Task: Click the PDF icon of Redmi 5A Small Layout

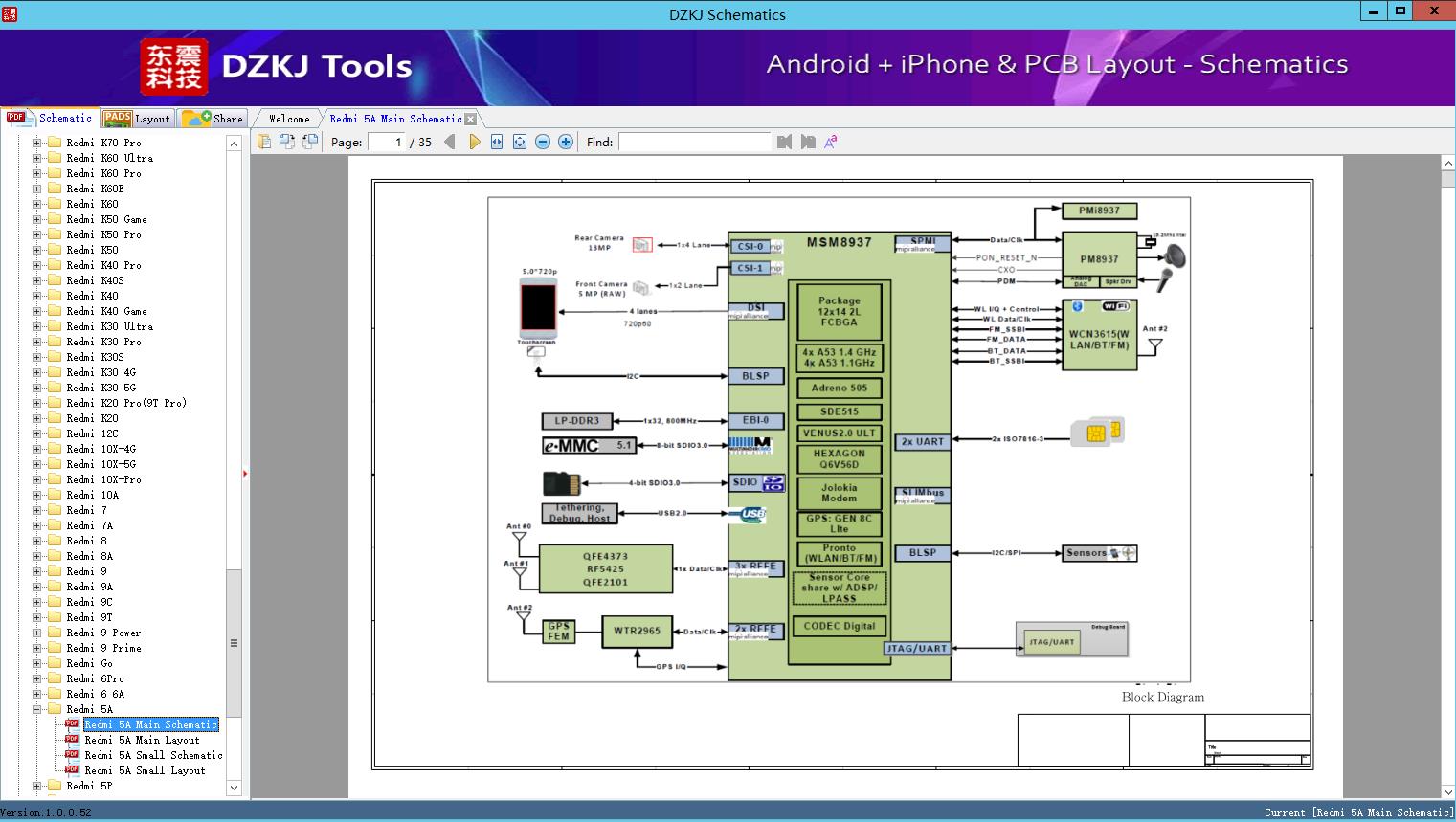Action: [x=72, y=770]
